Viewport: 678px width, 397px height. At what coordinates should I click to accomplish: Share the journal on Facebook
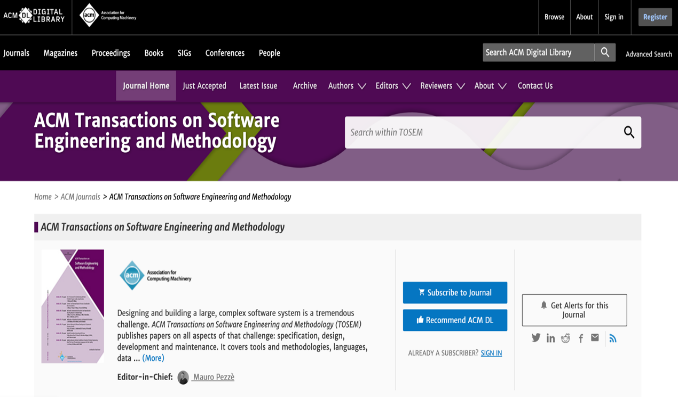click(x=581, y=338)
